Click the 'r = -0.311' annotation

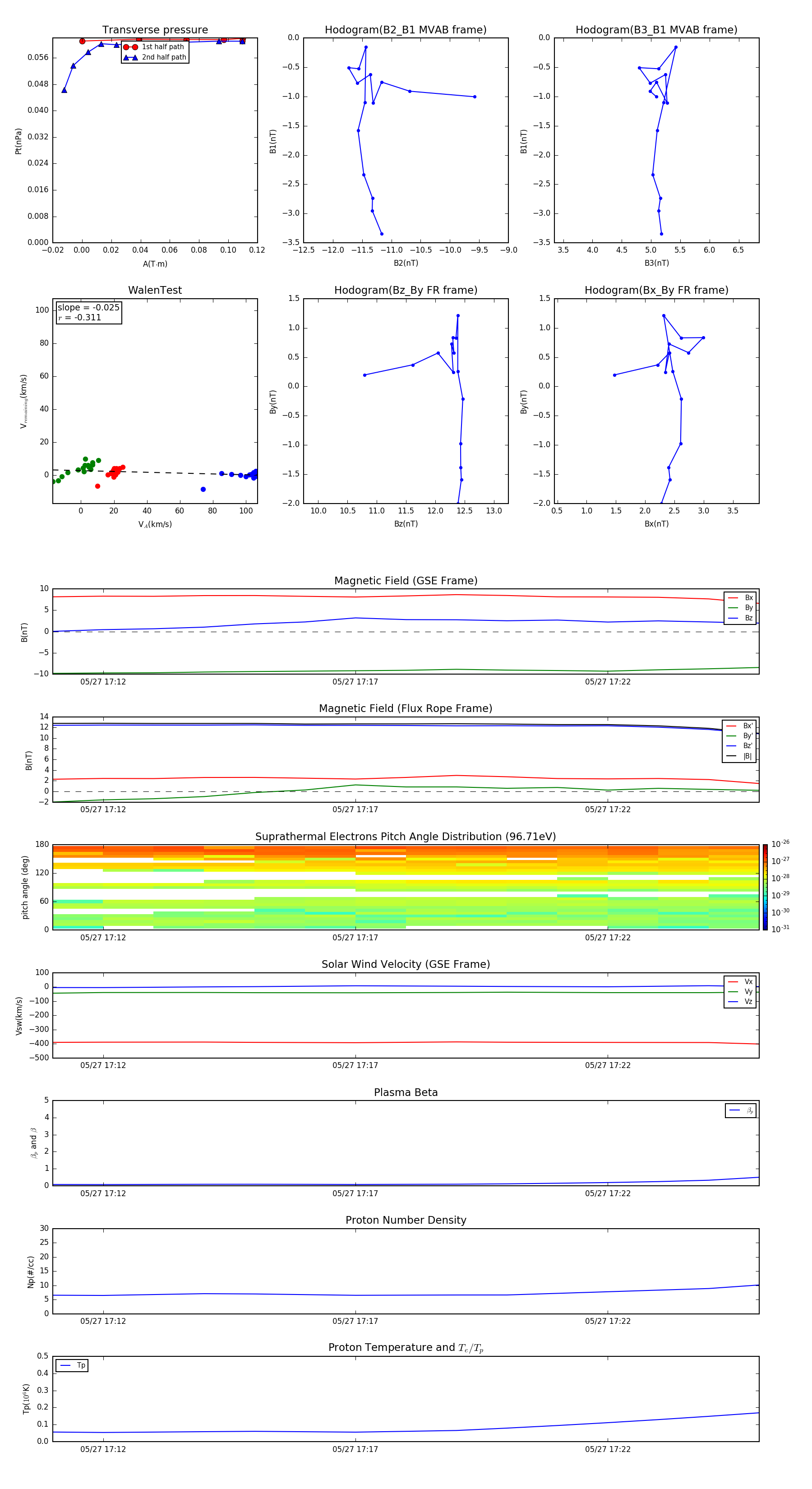click(x=80, y=317)
